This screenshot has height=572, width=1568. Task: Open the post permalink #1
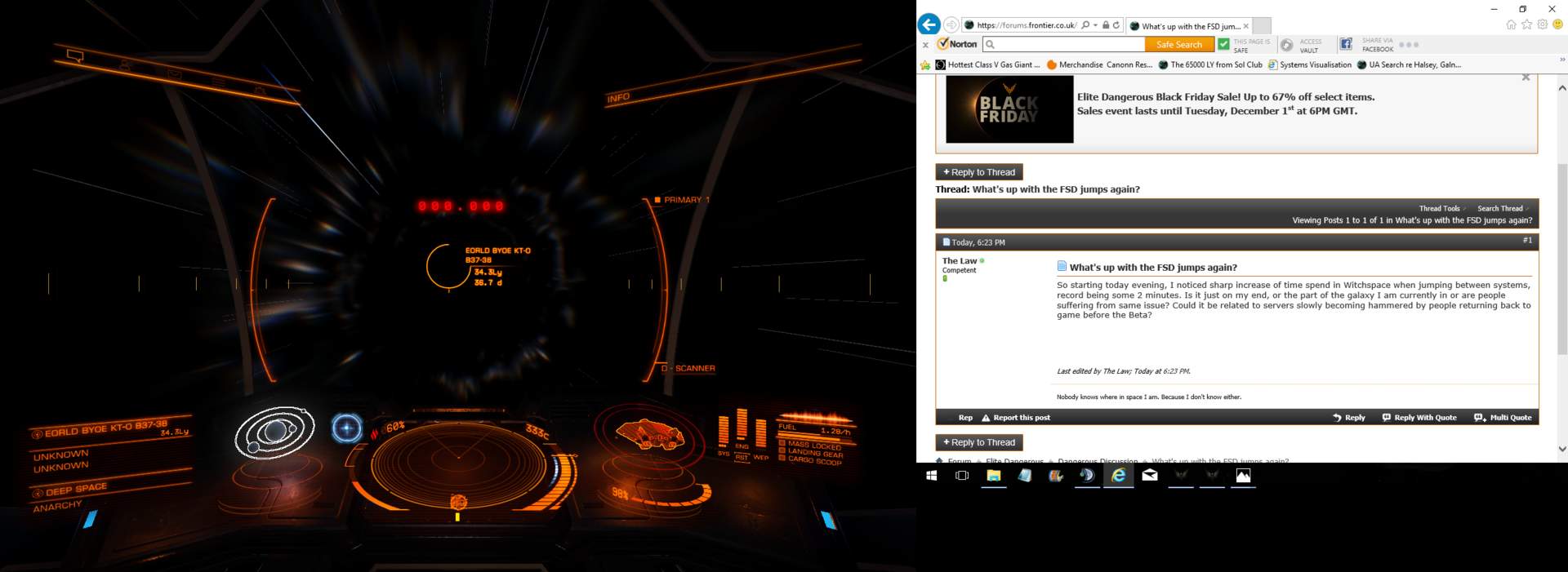coord(1527,240)
